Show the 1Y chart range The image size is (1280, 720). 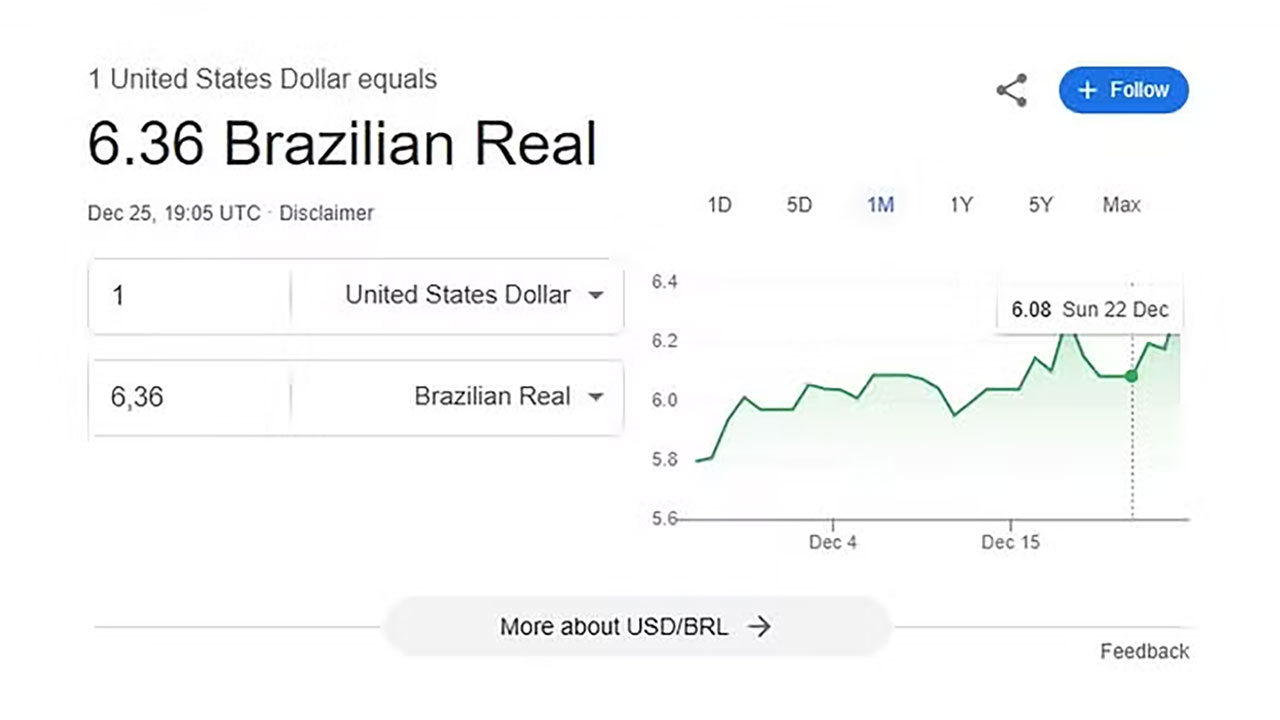(961, 205)
